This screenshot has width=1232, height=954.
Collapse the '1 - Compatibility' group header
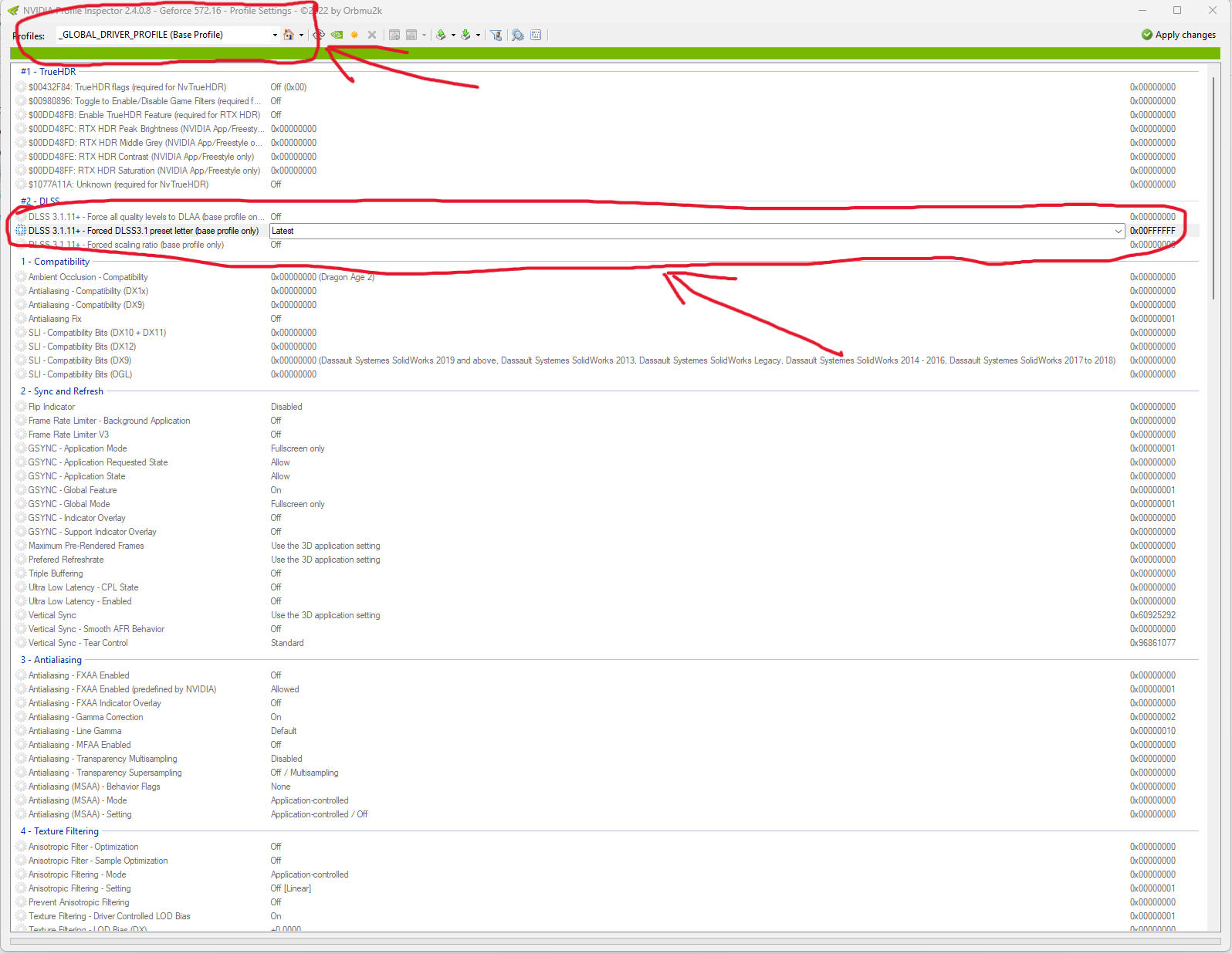pyautogui.click(x=55, y=262)
